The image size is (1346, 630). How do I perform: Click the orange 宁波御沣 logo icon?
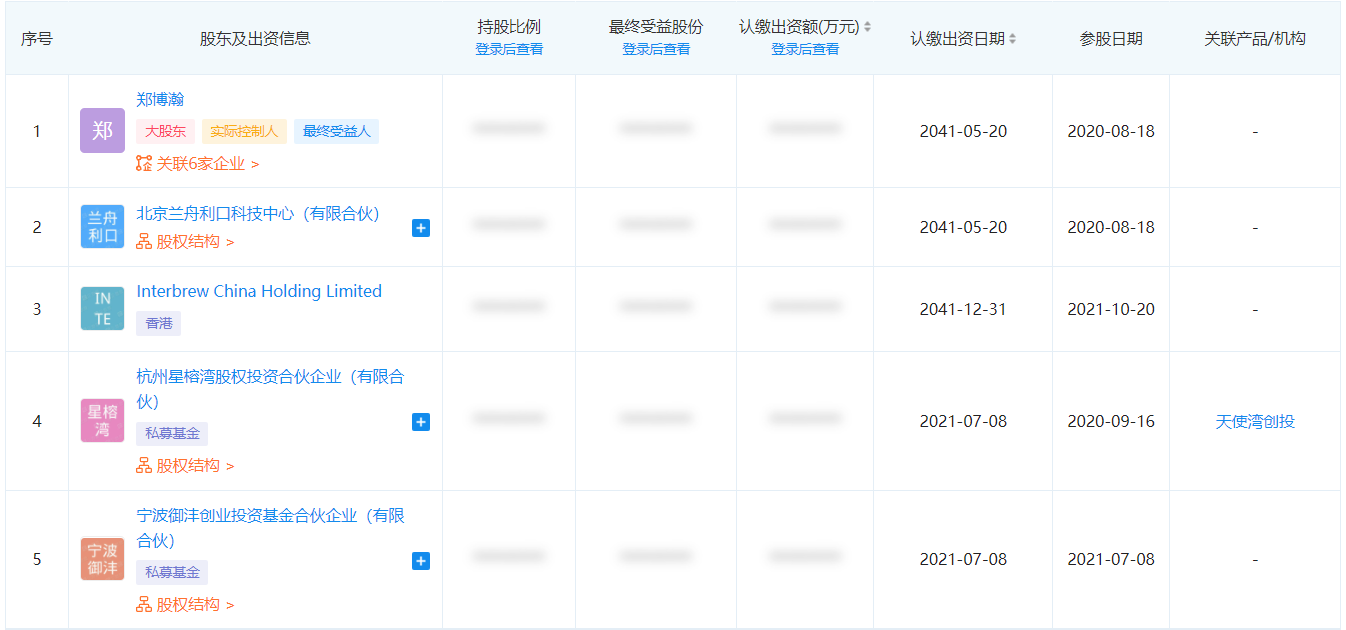pyautogui.click(x=102, y=559)
